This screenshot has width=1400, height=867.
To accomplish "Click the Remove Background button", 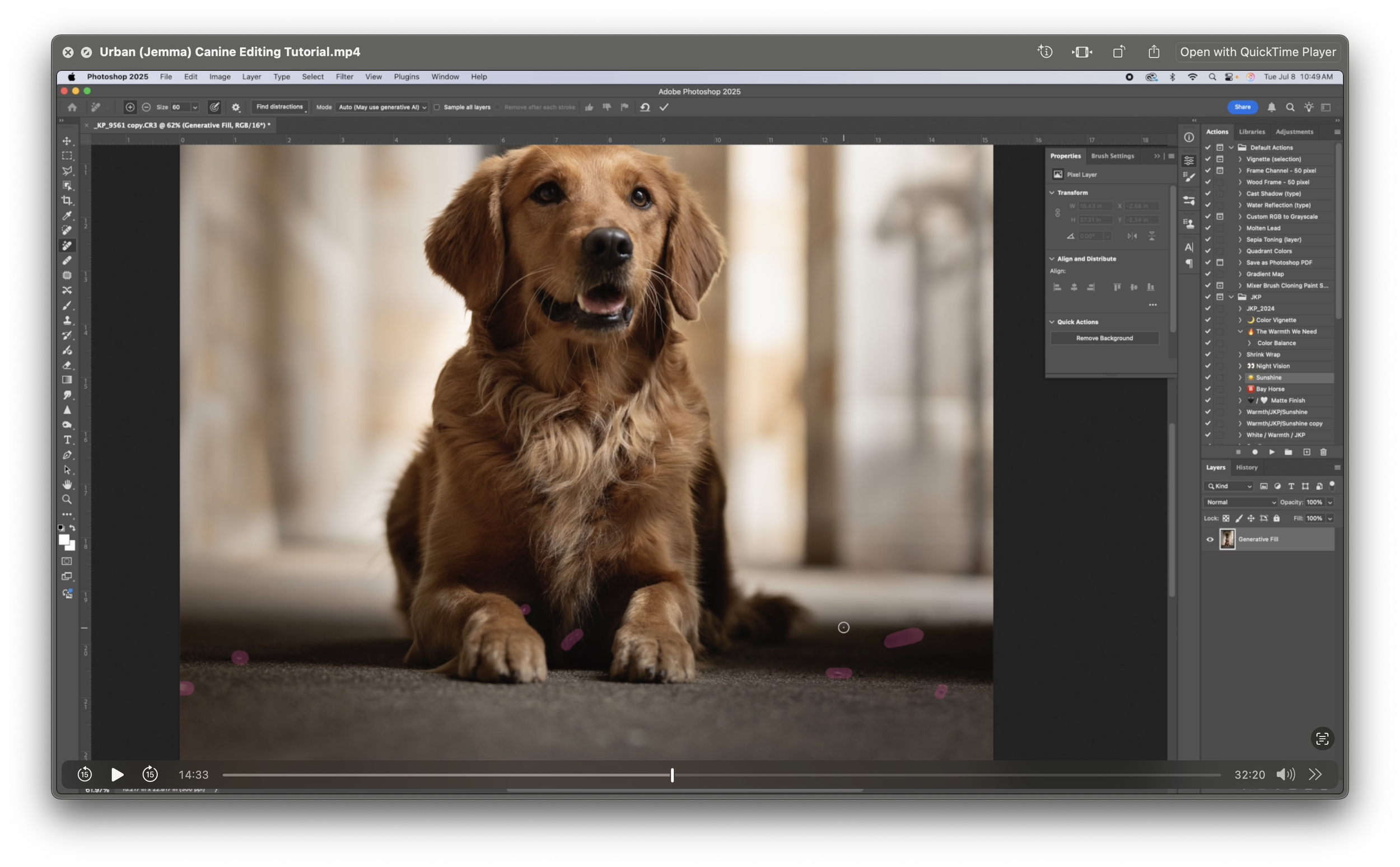I will point(1104,338).
